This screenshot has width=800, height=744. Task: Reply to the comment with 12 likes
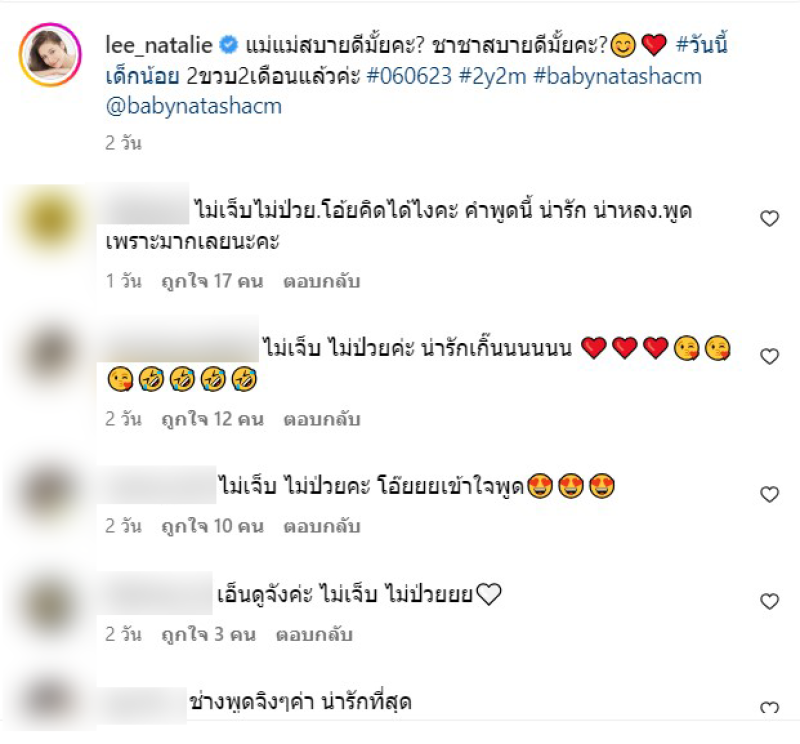pos(322,419)
